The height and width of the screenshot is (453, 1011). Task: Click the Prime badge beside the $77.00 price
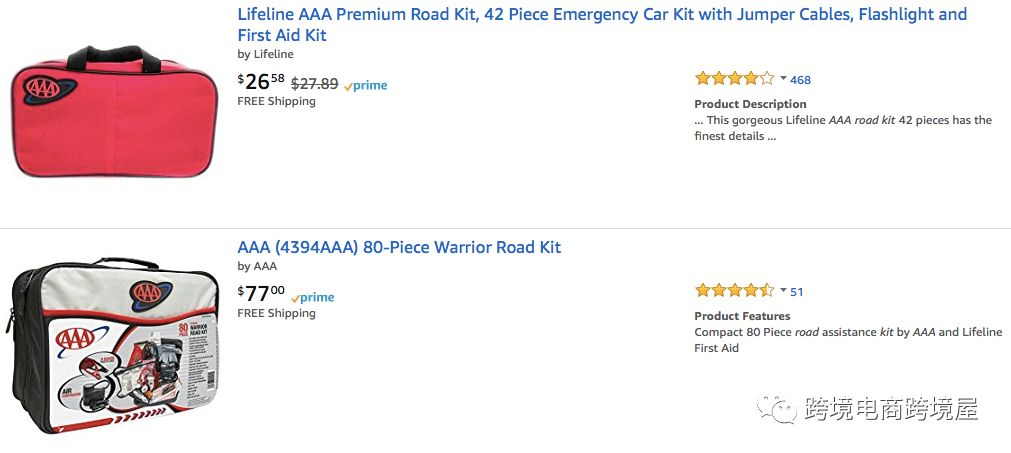point(313,297)
